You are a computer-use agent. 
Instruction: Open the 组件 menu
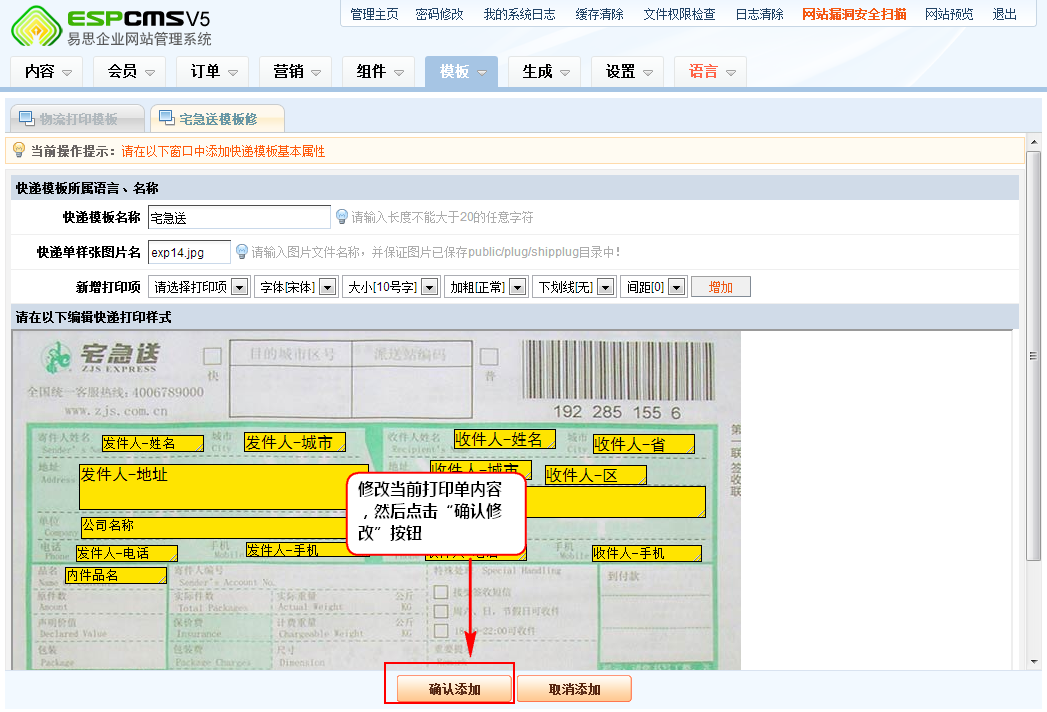coord(378,71)
